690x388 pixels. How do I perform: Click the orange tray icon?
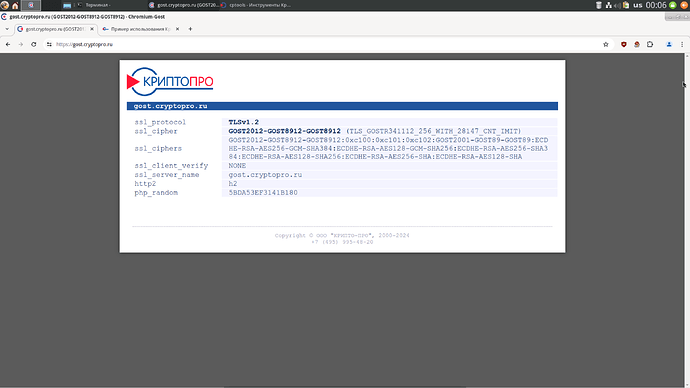pyautogui.click(x=684, y=5)
